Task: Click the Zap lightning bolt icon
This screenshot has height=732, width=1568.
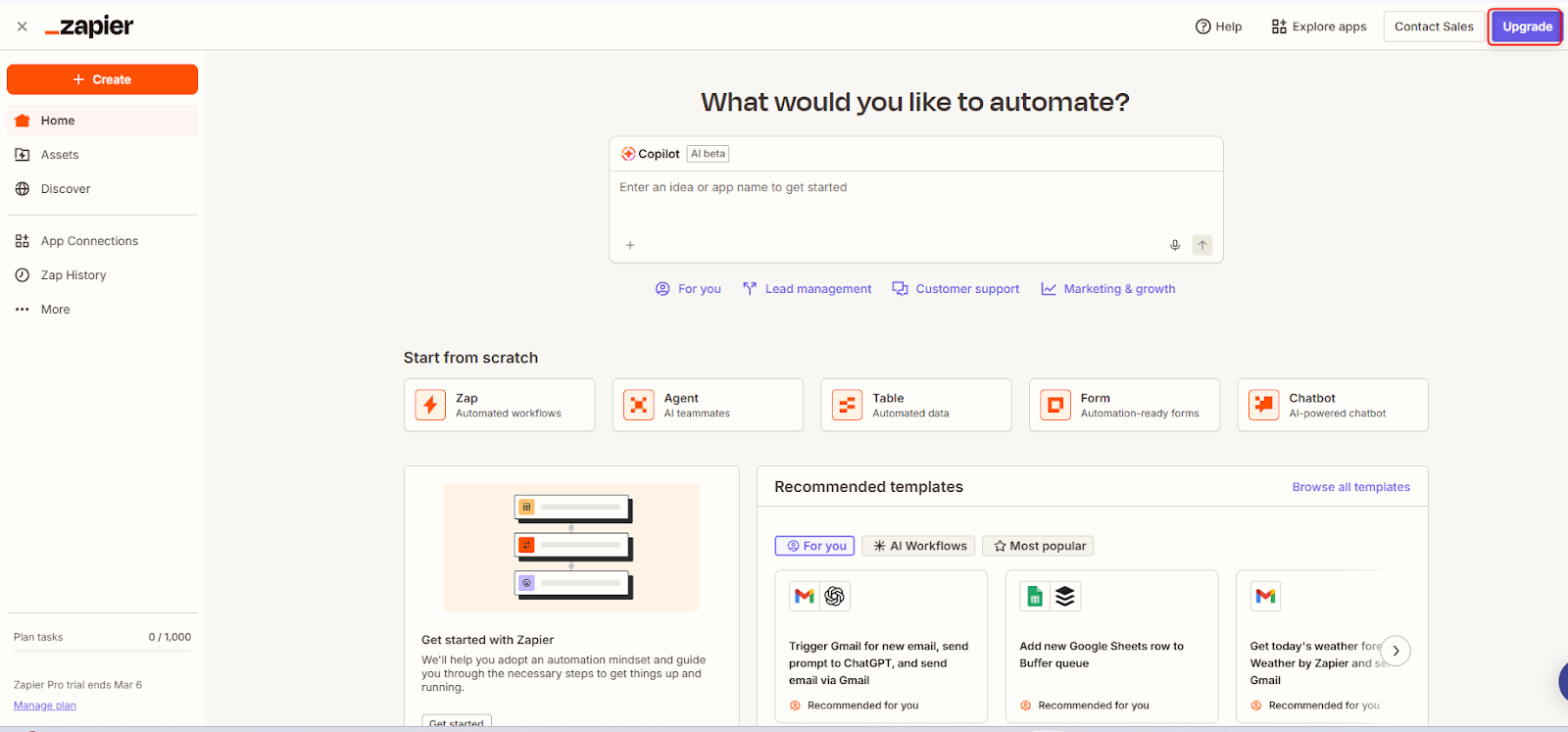Action: 430,405
